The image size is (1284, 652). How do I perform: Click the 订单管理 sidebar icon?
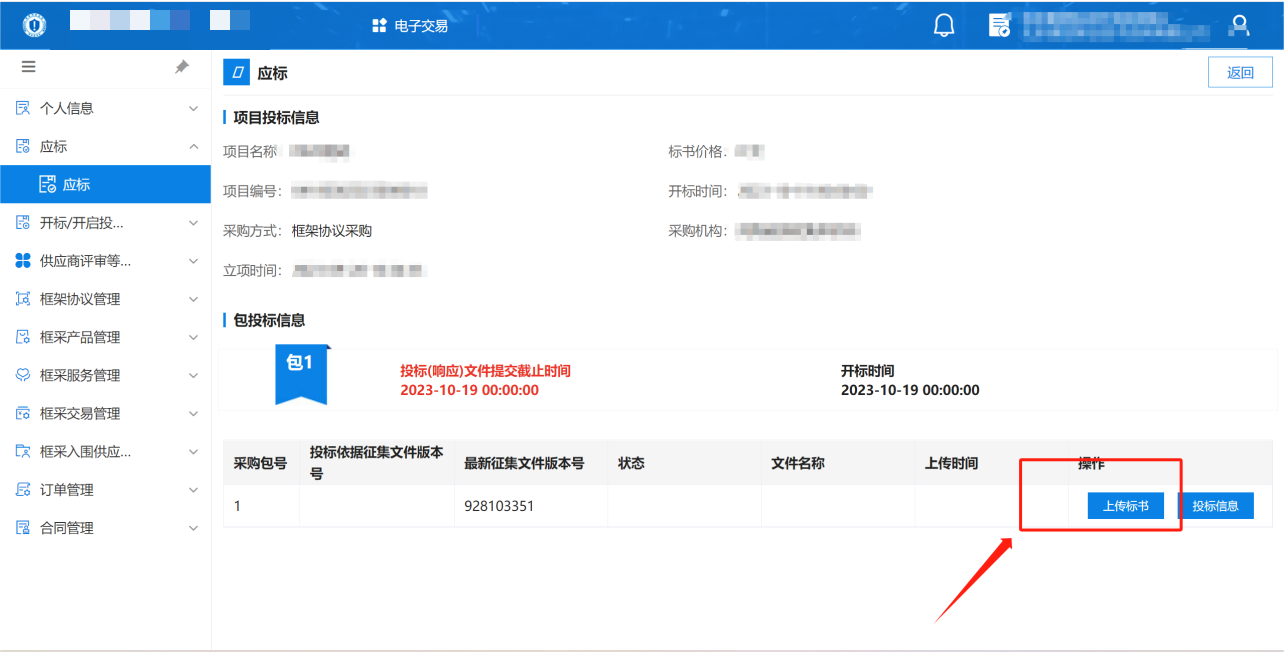[x=23, y=490]
